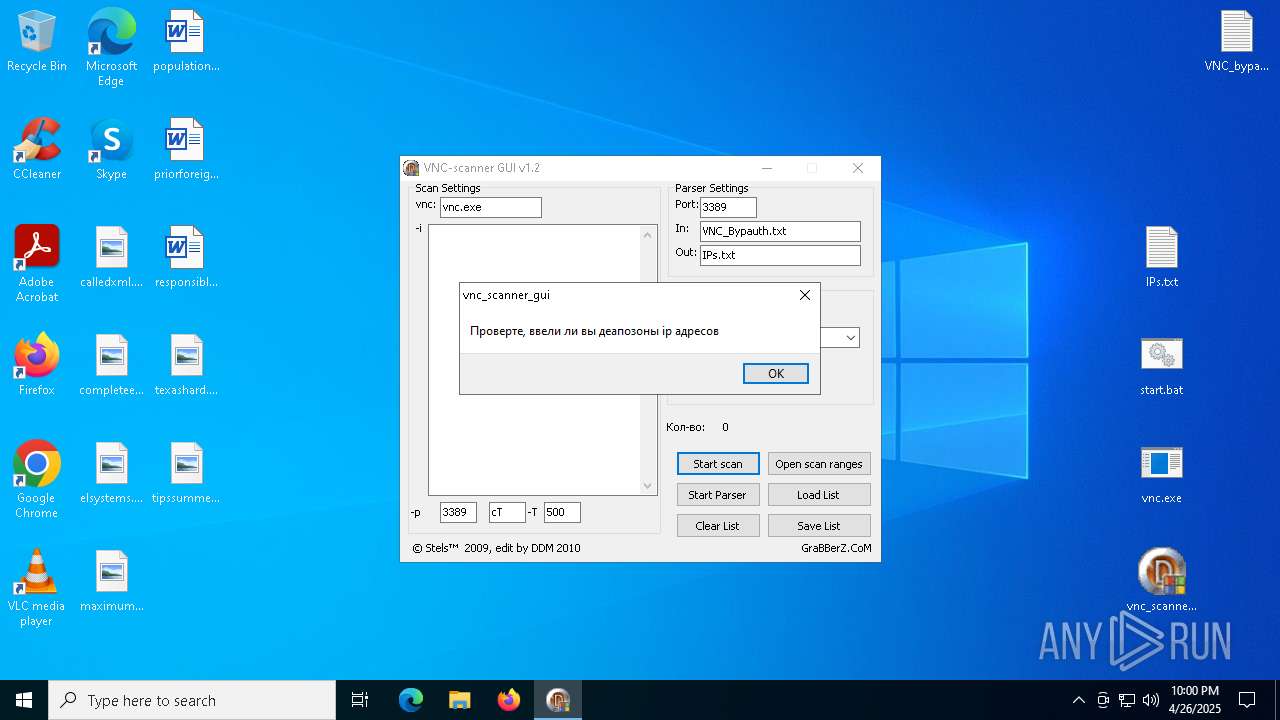
Task: Focus the -T timeout field 500
Action: click(x=562, y=512)
